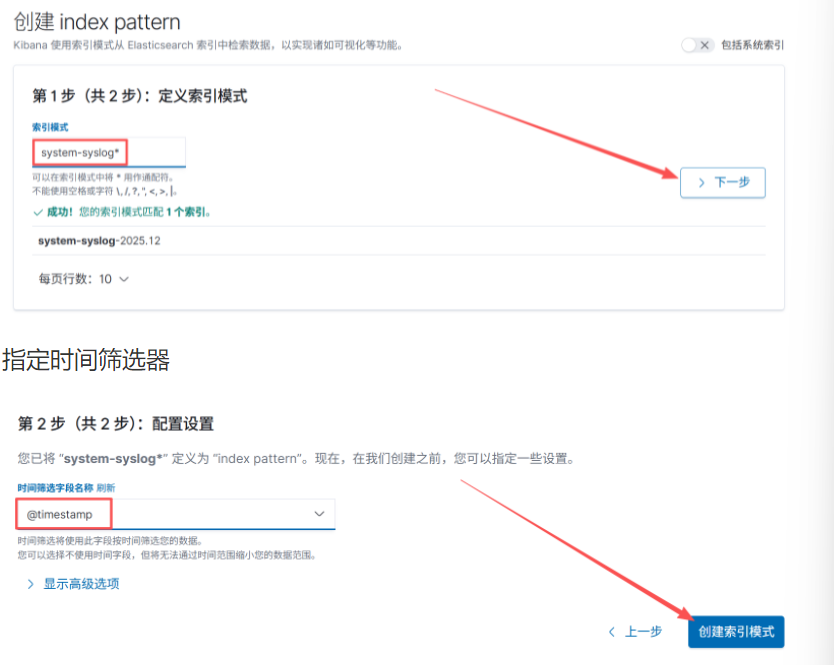Click the green success checkmark icon

(38, 212)
